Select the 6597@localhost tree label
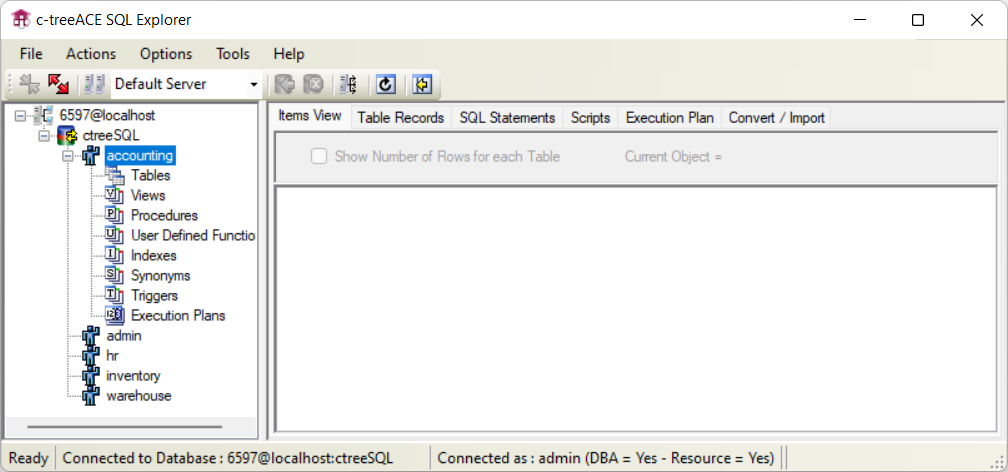The height and width of the screenshot is (472, 1008). point(107,116)
